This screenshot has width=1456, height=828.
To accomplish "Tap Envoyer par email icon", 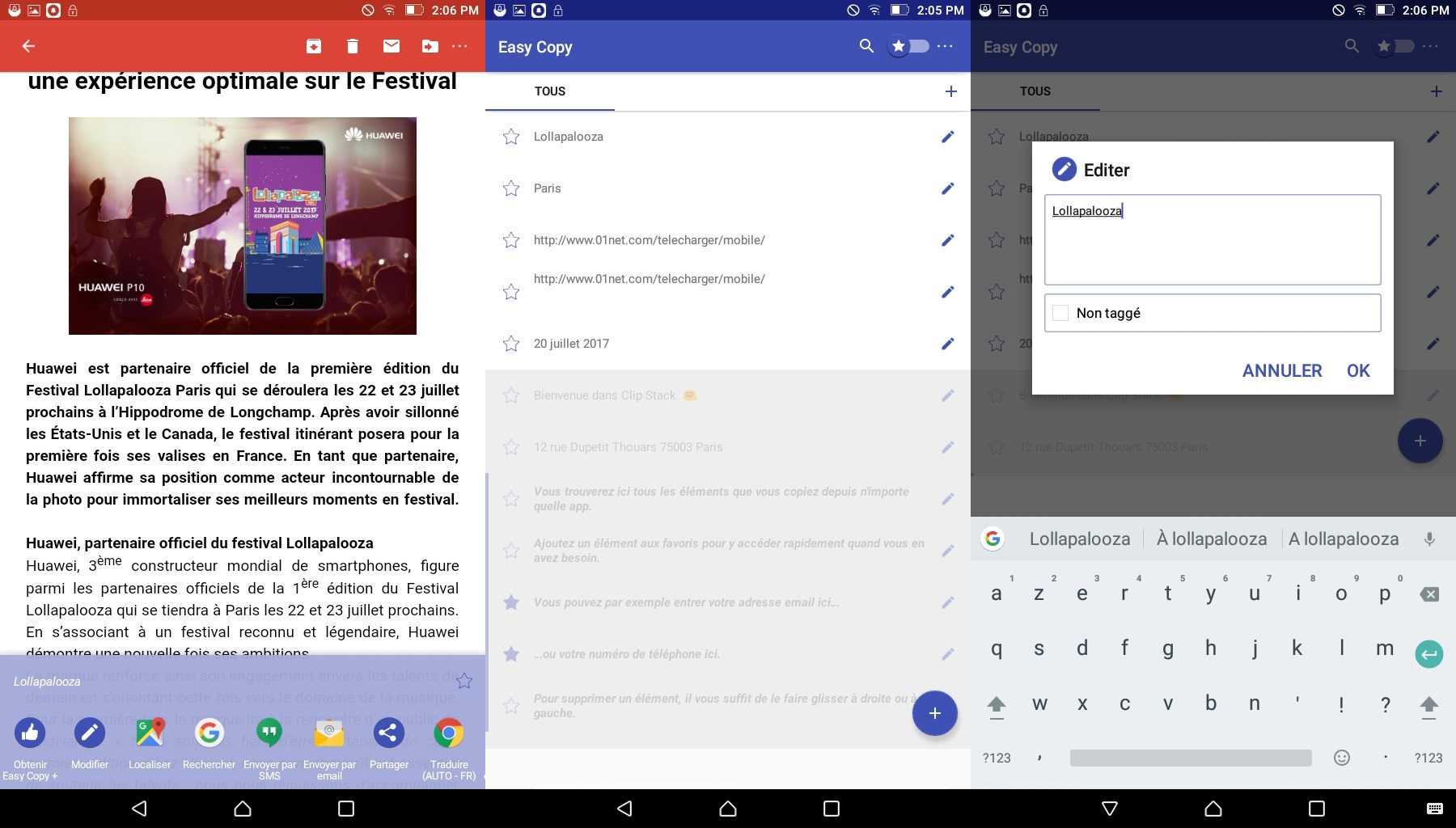I will [329, 733].
